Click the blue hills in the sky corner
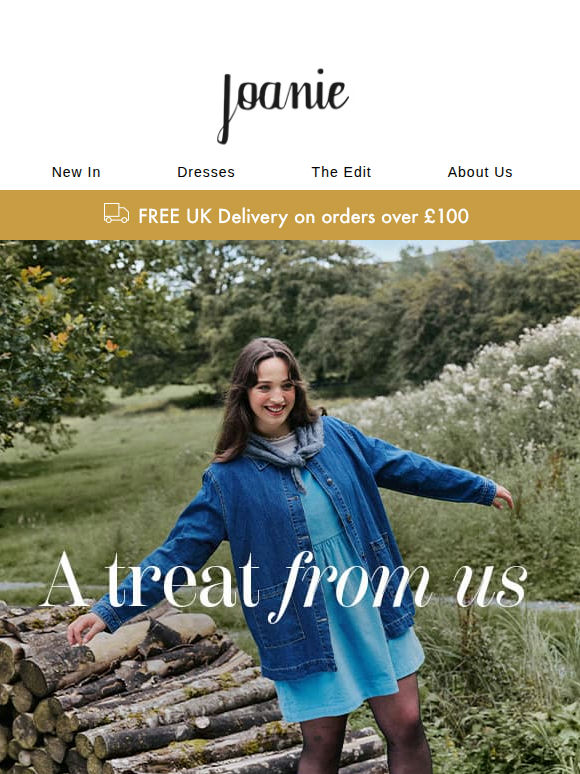The width and height of the screenshot is (580, 774). point(533,249)
